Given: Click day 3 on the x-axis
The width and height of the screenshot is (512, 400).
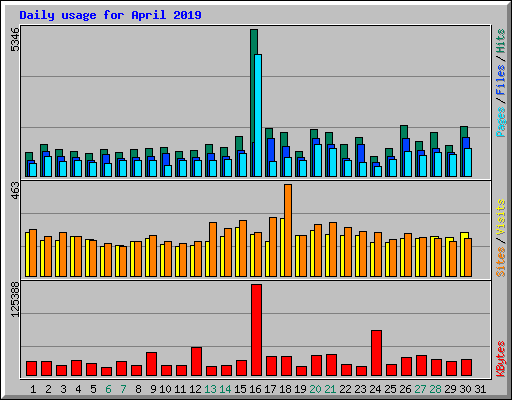Looking at the screenshot, I should click(x=63, y=389).
